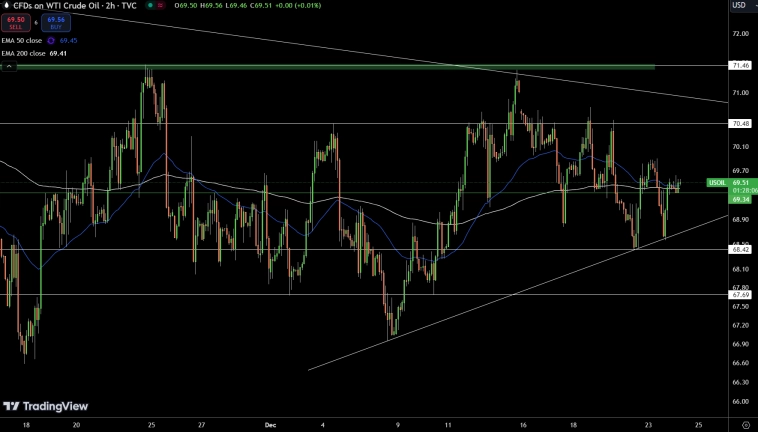Click the EMA 50 value 69.45
This screenshot has height=432, width=758.
pyautogui.click(x=69, y=41)
